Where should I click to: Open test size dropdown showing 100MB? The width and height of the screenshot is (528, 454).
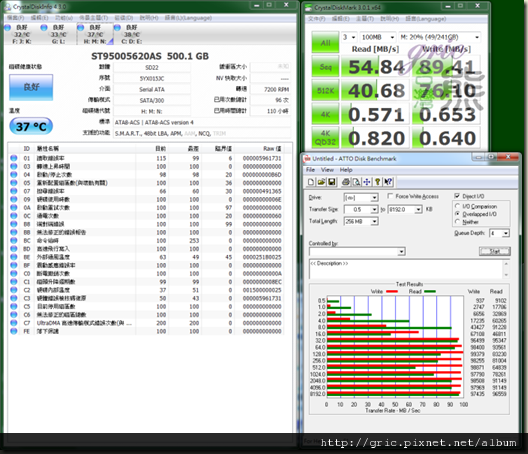pos(378,37)
